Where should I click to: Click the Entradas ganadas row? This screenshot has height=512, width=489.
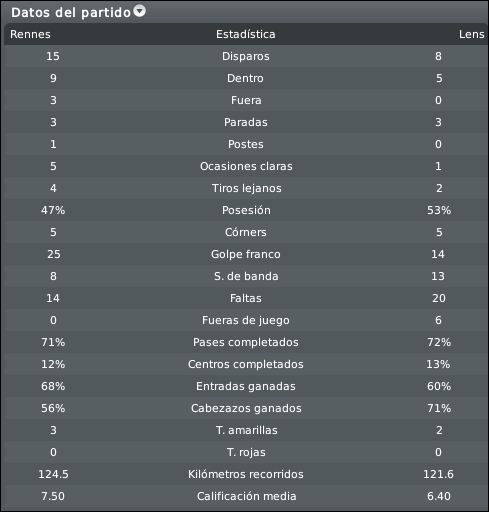(x=246, y=386)
